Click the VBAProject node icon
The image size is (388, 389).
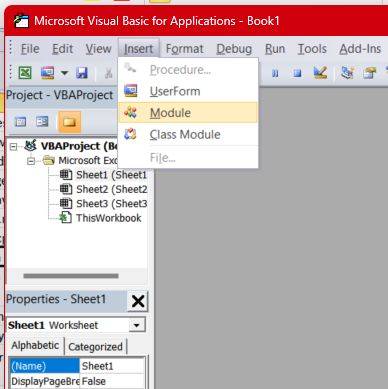click(x=31, y=145)
